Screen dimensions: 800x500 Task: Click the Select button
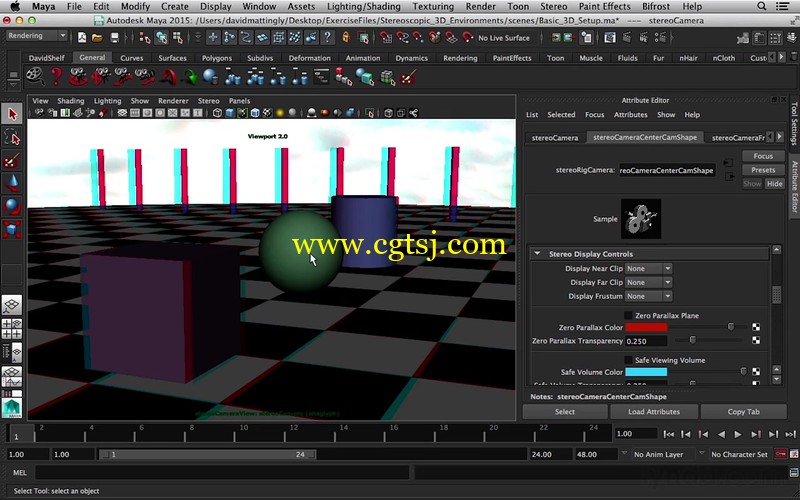[565, 412]
